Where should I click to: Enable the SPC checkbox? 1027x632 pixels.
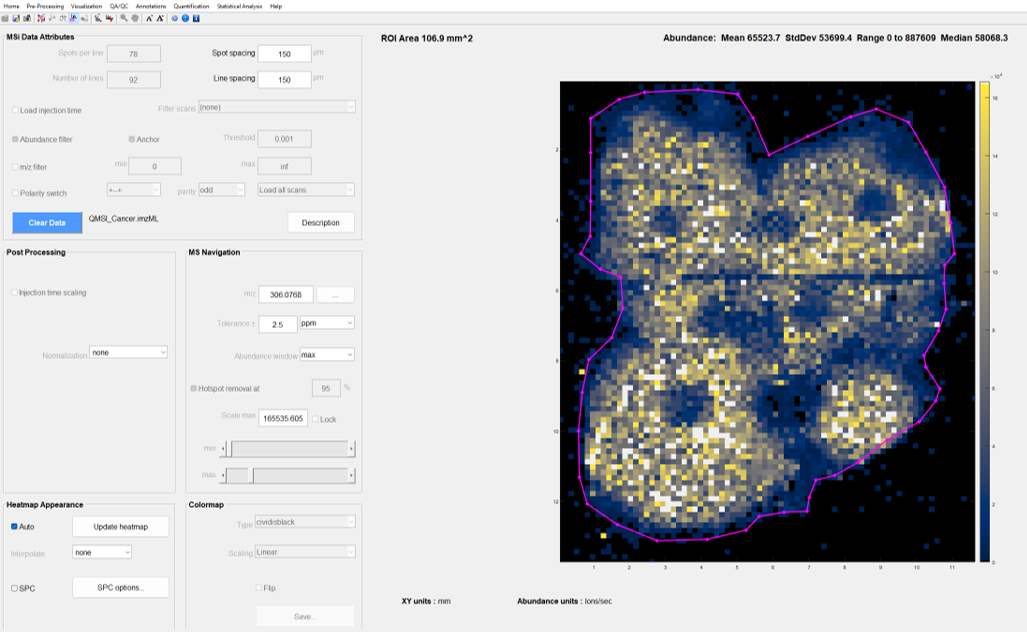(15, 588)
